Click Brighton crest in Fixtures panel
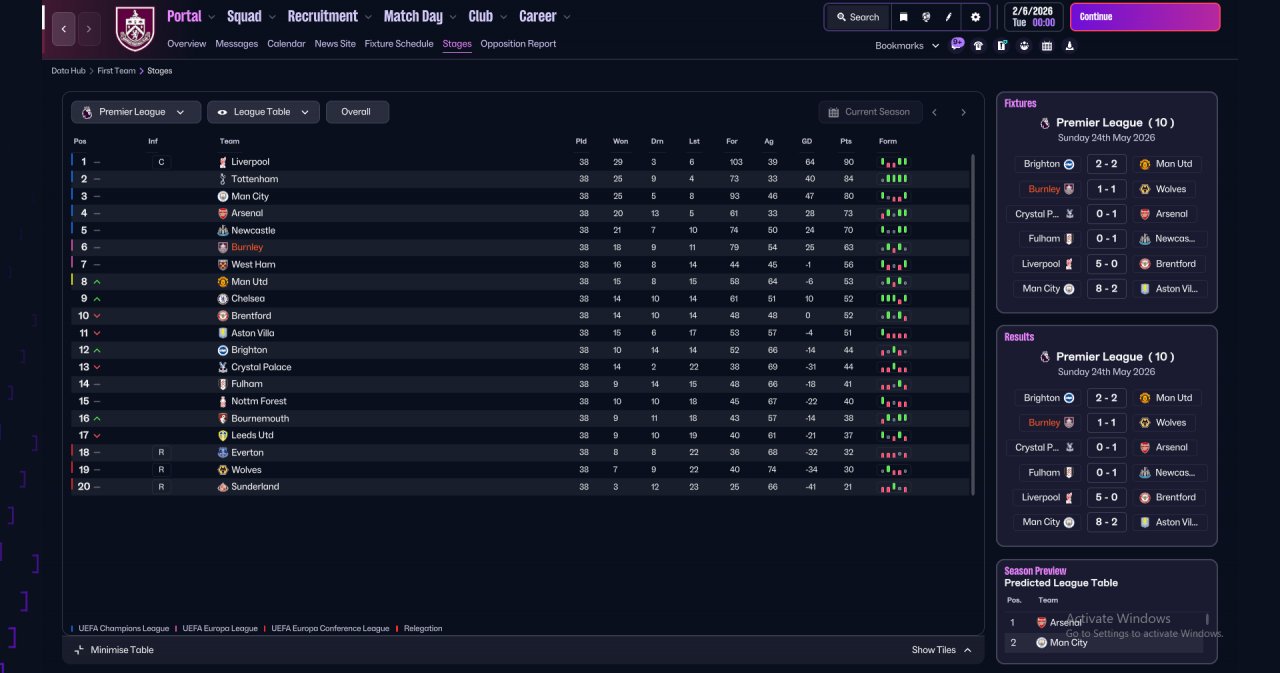Screen dimensions: 1280x673 [1069, 164]
